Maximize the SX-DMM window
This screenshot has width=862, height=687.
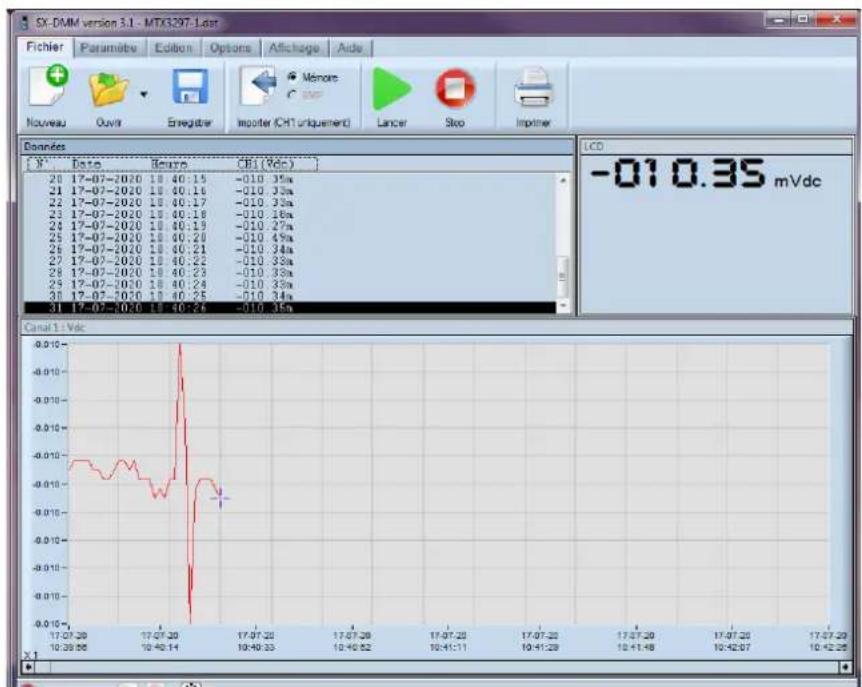[803, 21]
